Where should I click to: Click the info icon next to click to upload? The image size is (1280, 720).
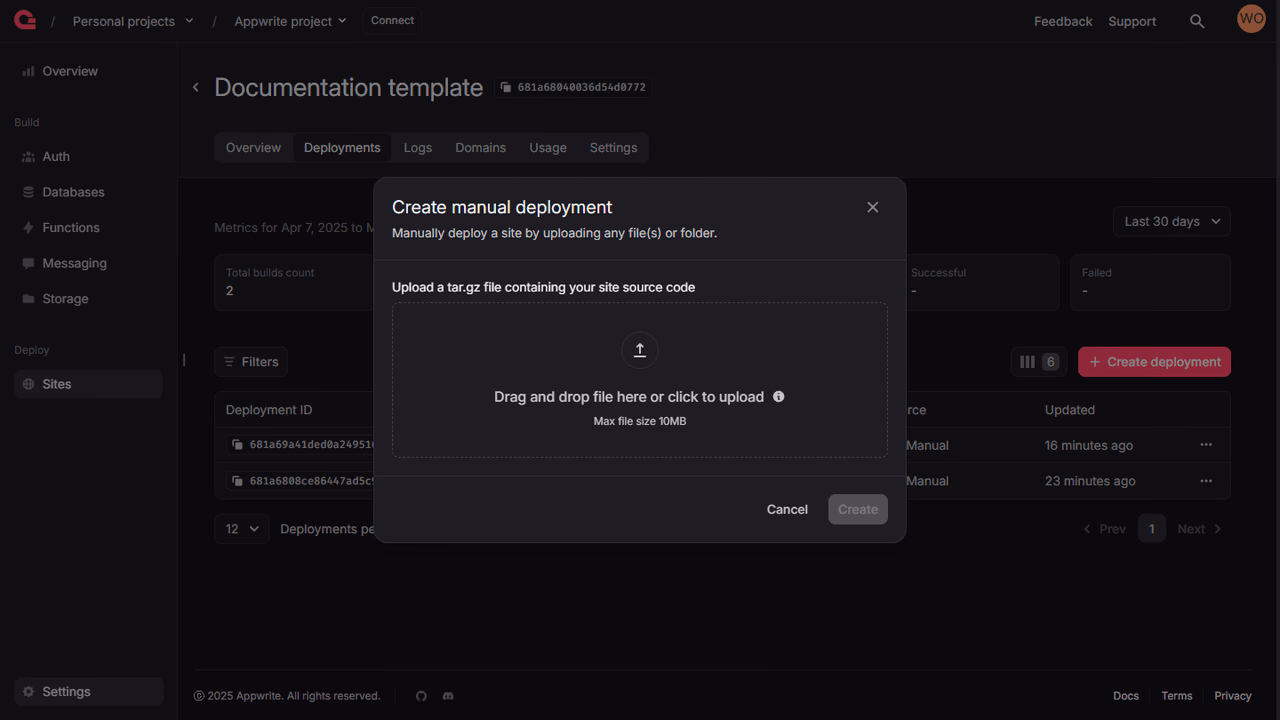pos(779,397)
